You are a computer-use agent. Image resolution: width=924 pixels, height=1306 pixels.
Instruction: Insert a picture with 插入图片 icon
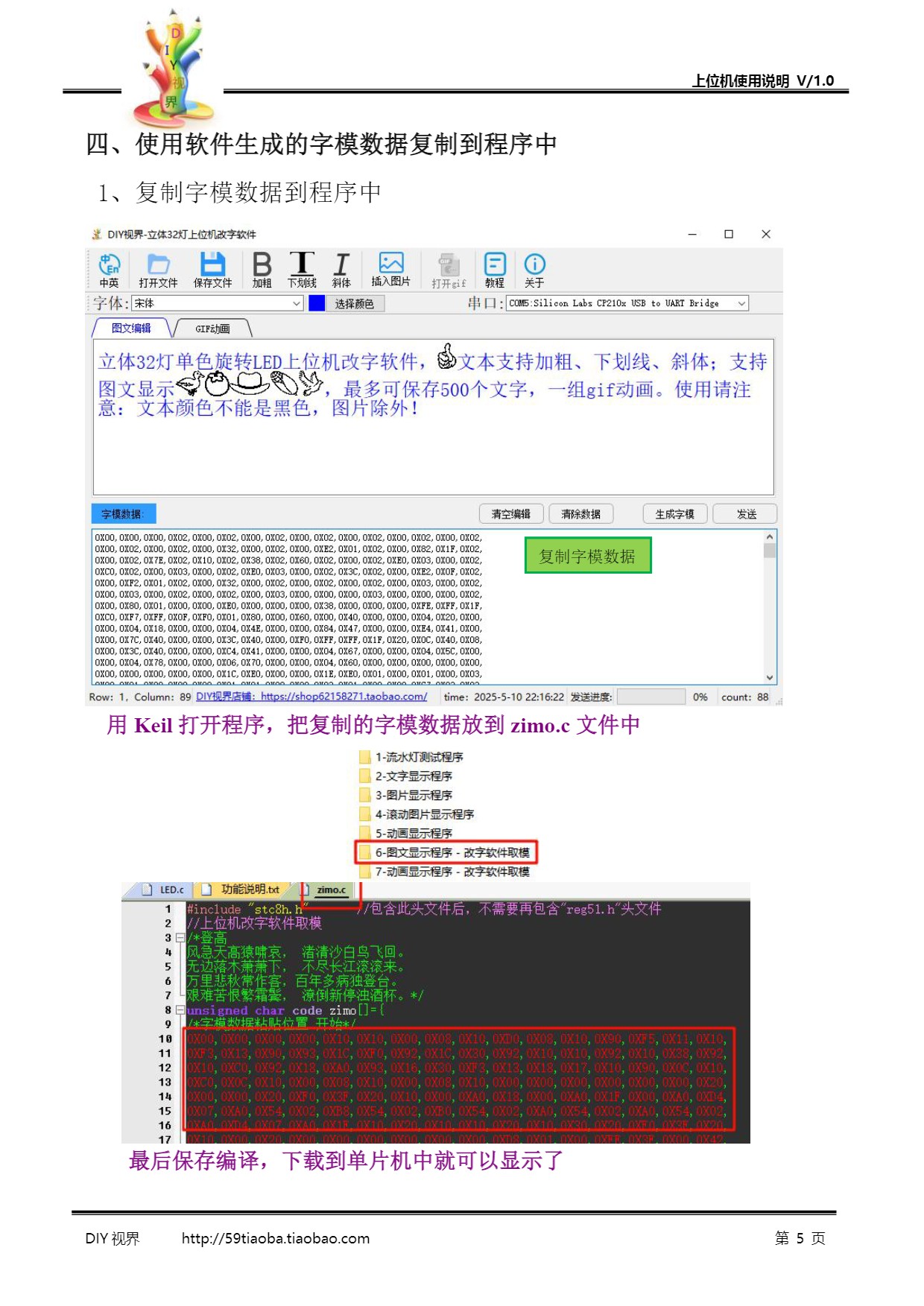tap(390, 269)
